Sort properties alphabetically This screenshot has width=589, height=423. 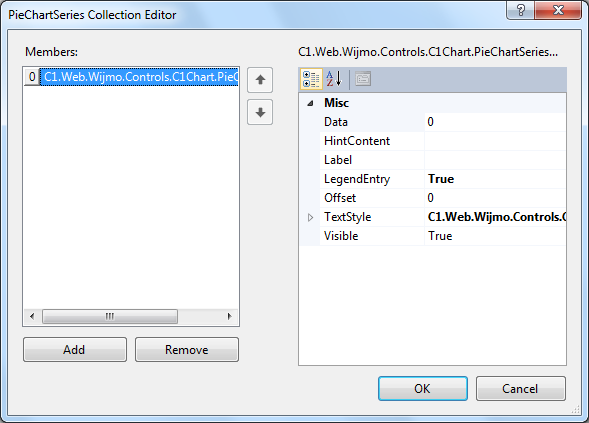[x=334, y=79]
